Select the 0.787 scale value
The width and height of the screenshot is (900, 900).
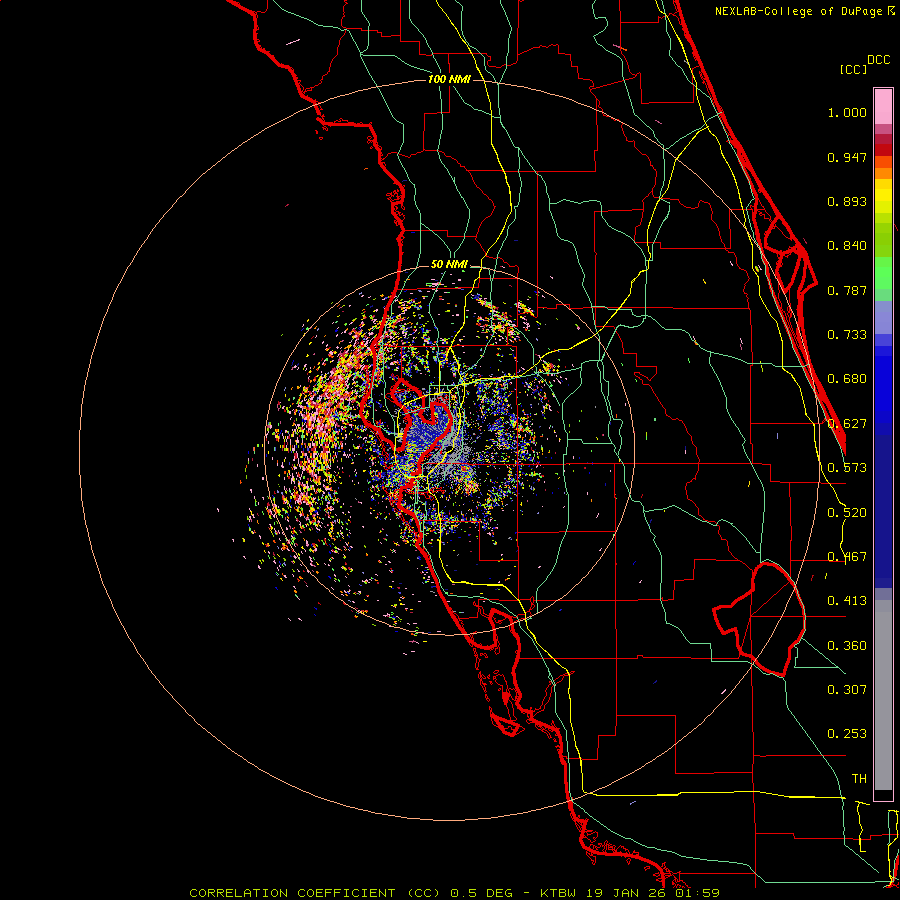[847, 290]
